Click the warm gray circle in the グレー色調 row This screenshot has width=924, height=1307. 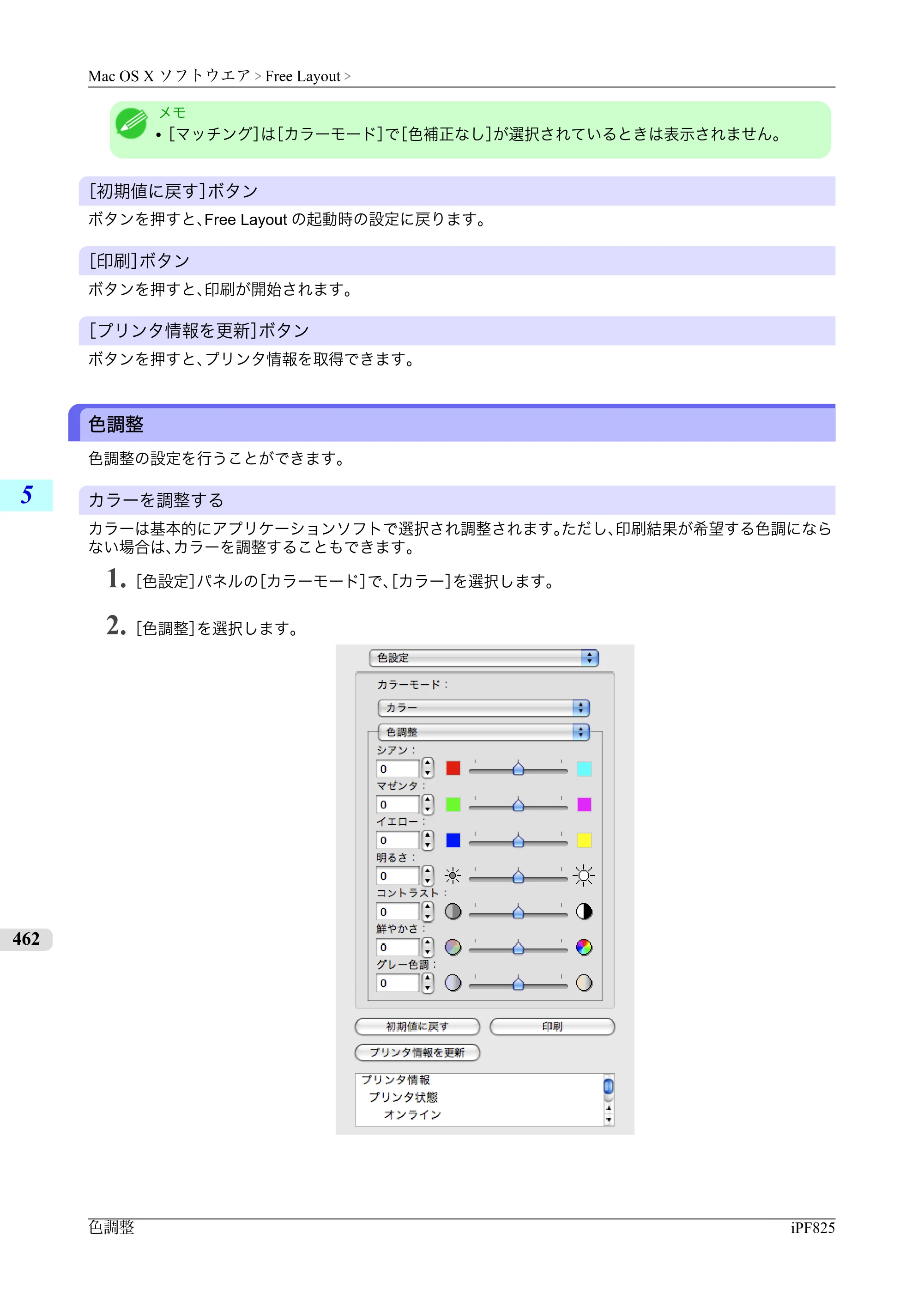click(584, 983)
